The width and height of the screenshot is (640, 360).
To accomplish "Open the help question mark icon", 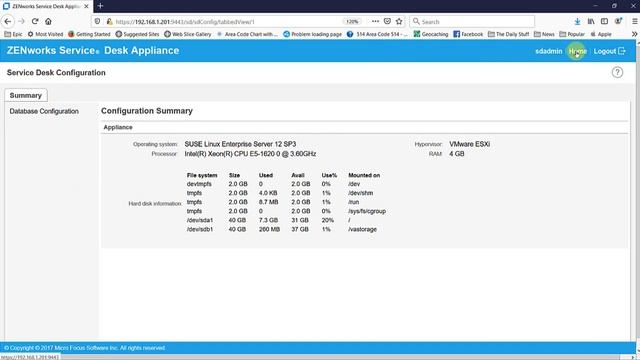I will (617, 72).
